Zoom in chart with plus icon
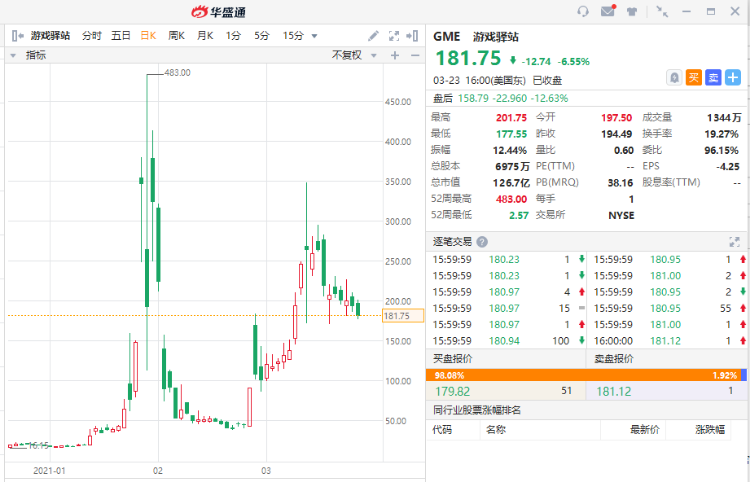750x482 pixels. (x=395, y=55)
